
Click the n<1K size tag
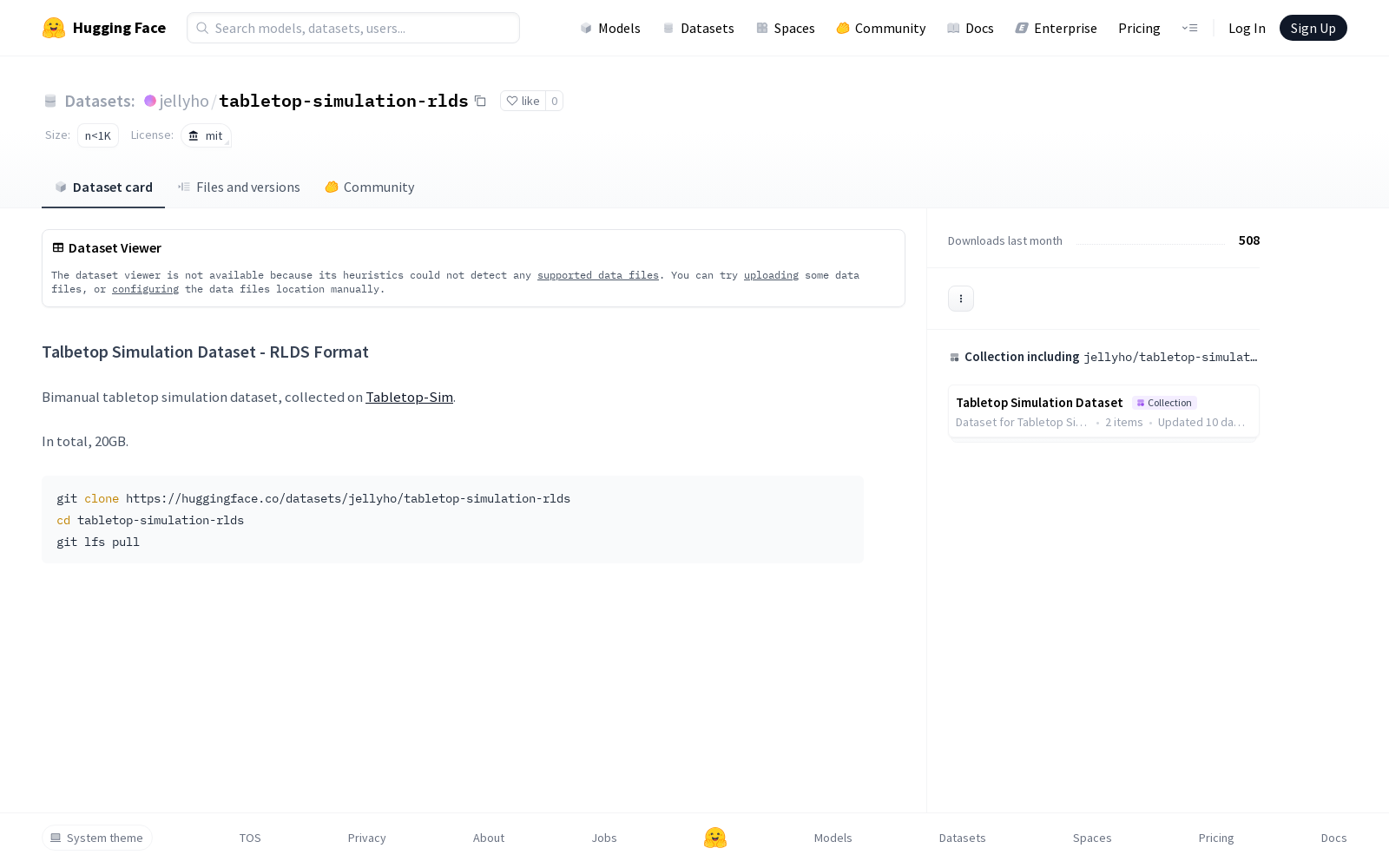(x=98, y=135)
